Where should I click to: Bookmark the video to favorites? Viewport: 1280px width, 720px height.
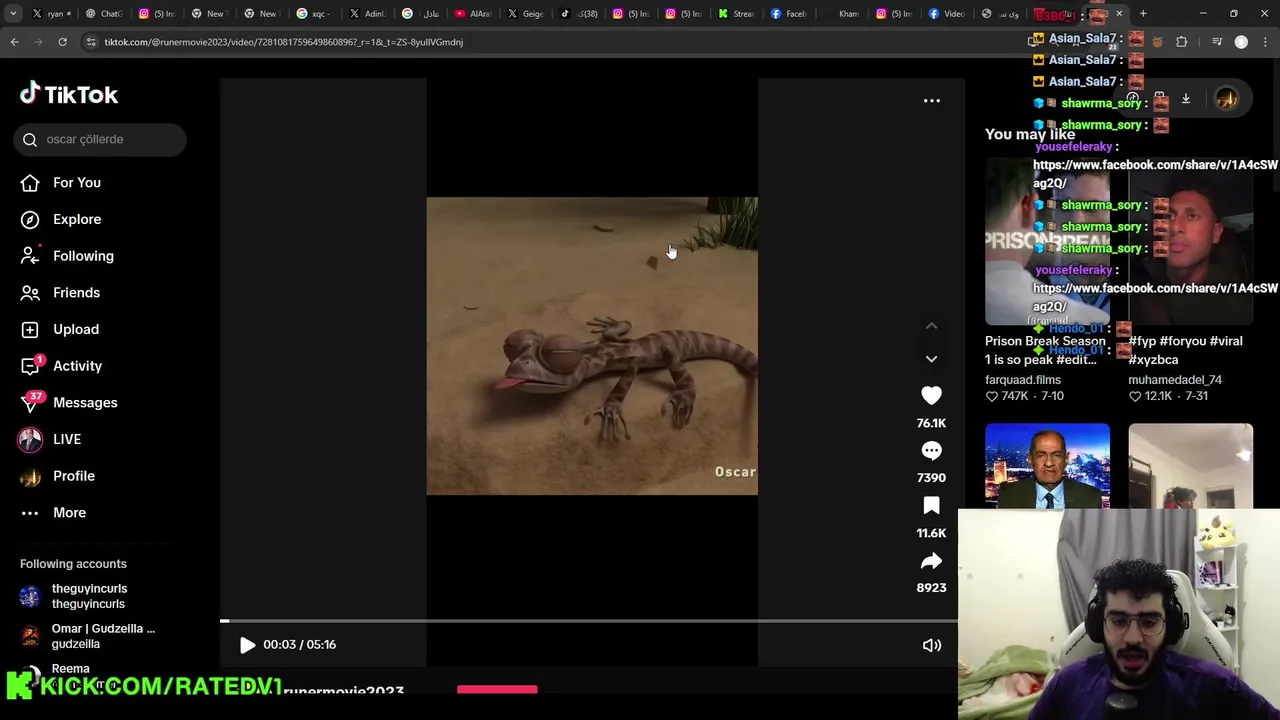click(x=931, y=506)
